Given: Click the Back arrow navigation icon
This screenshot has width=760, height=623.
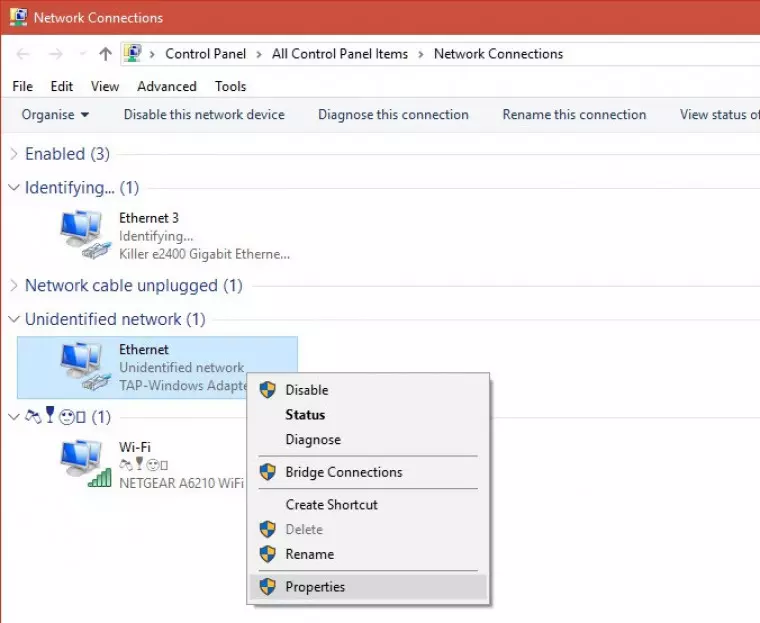Looking at the screenshot, I should tap(24, 54).
